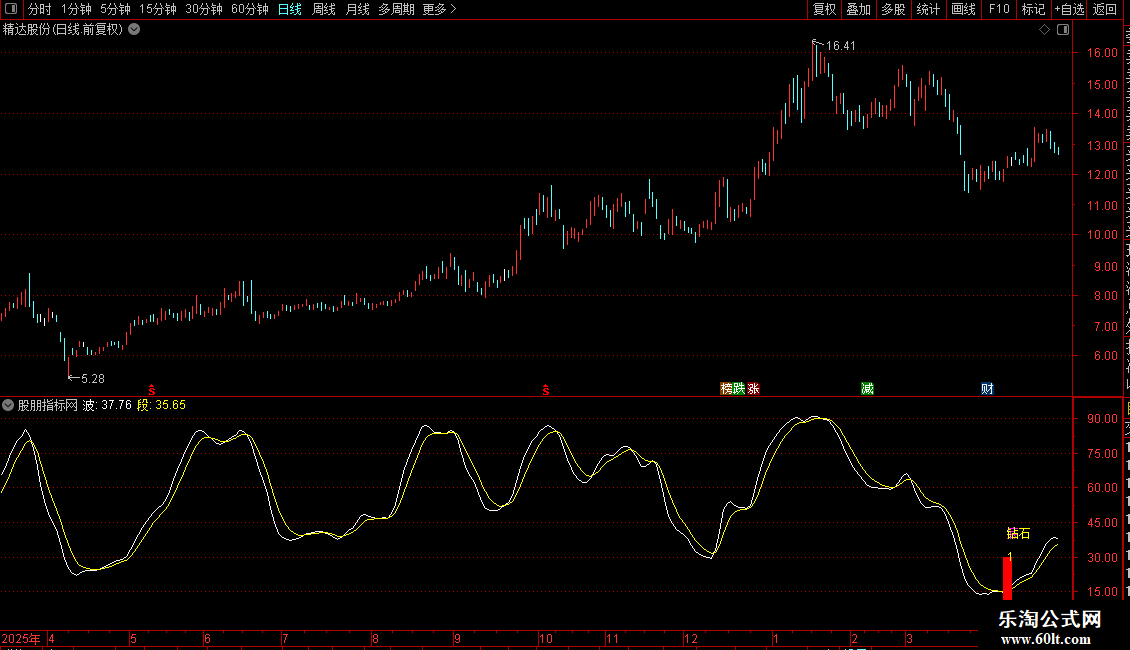Click month 10 on the time axis

click(546, 638)
